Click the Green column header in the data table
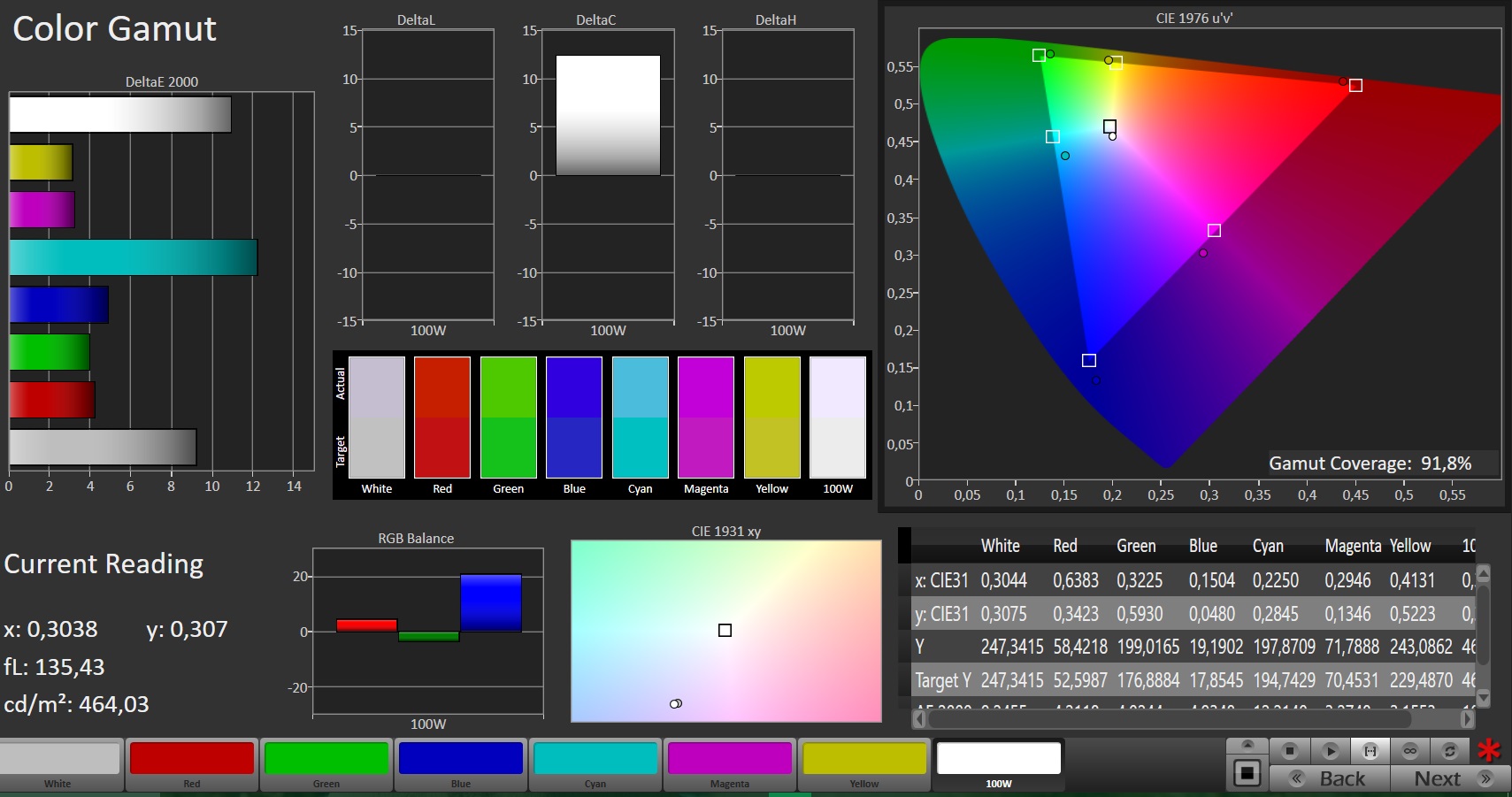 coord(1136,546)
